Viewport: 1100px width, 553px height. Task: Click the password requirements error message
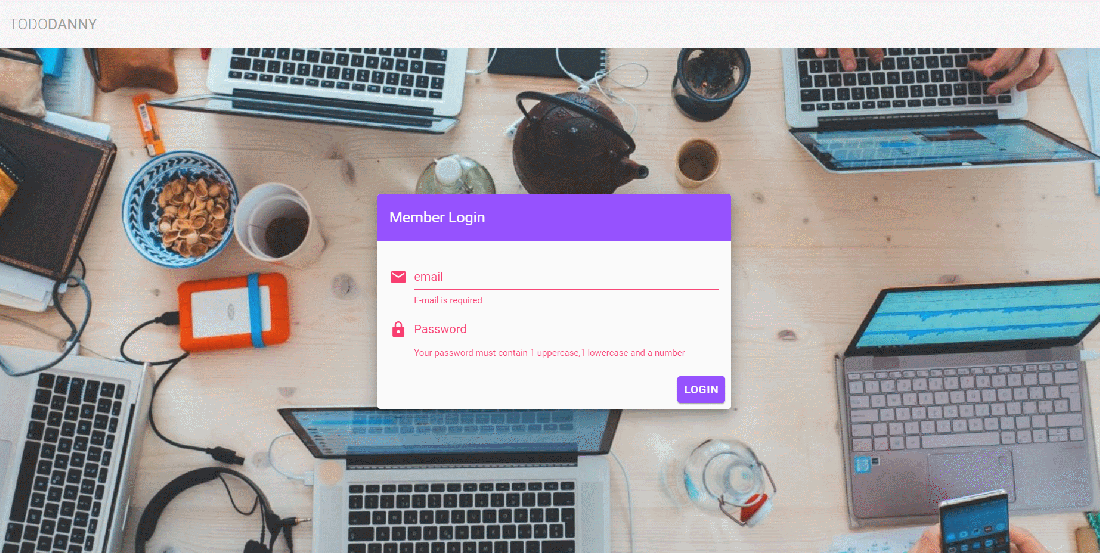click(549, 353)
